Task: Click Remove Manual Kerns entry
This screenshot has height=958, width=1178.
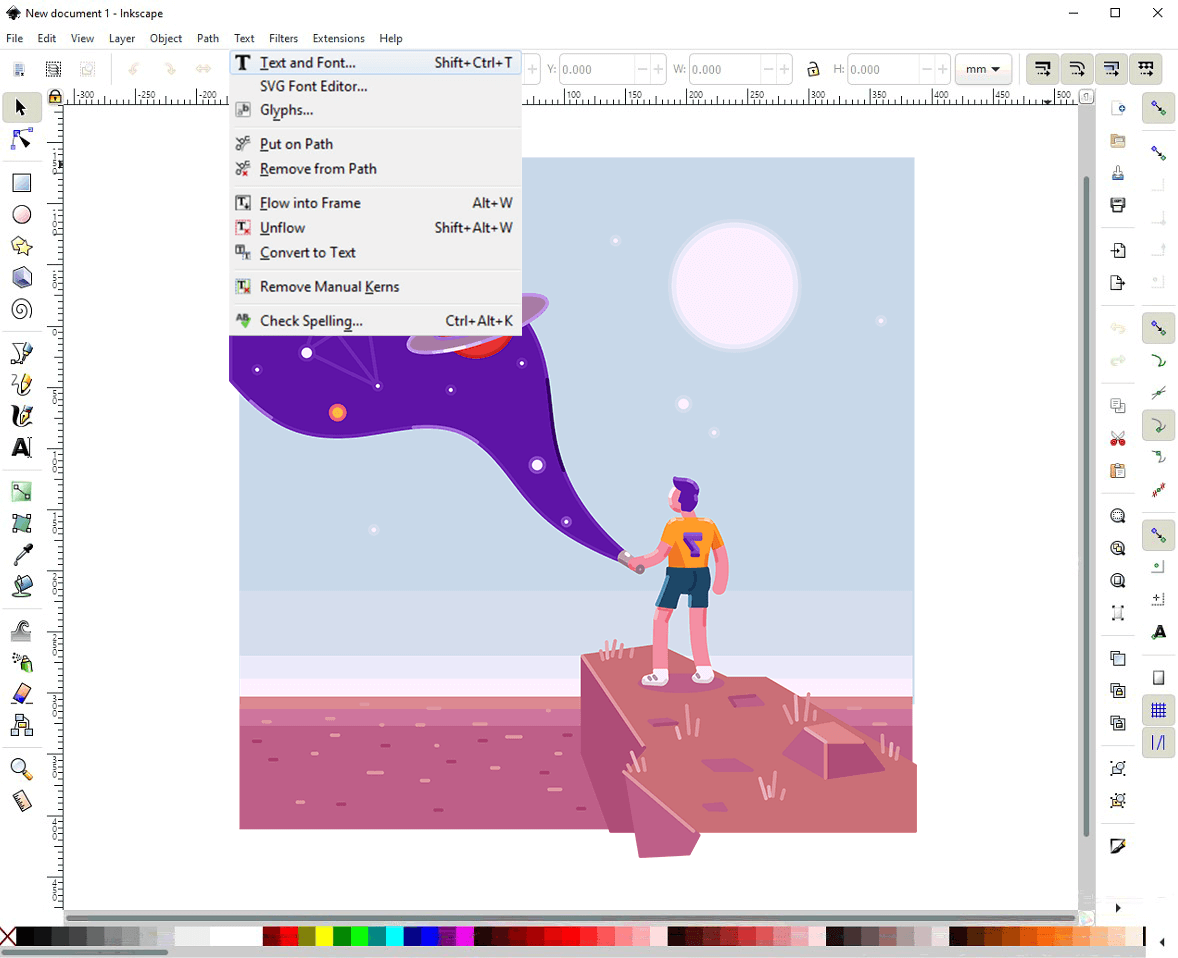Action: tap(330, 287)
